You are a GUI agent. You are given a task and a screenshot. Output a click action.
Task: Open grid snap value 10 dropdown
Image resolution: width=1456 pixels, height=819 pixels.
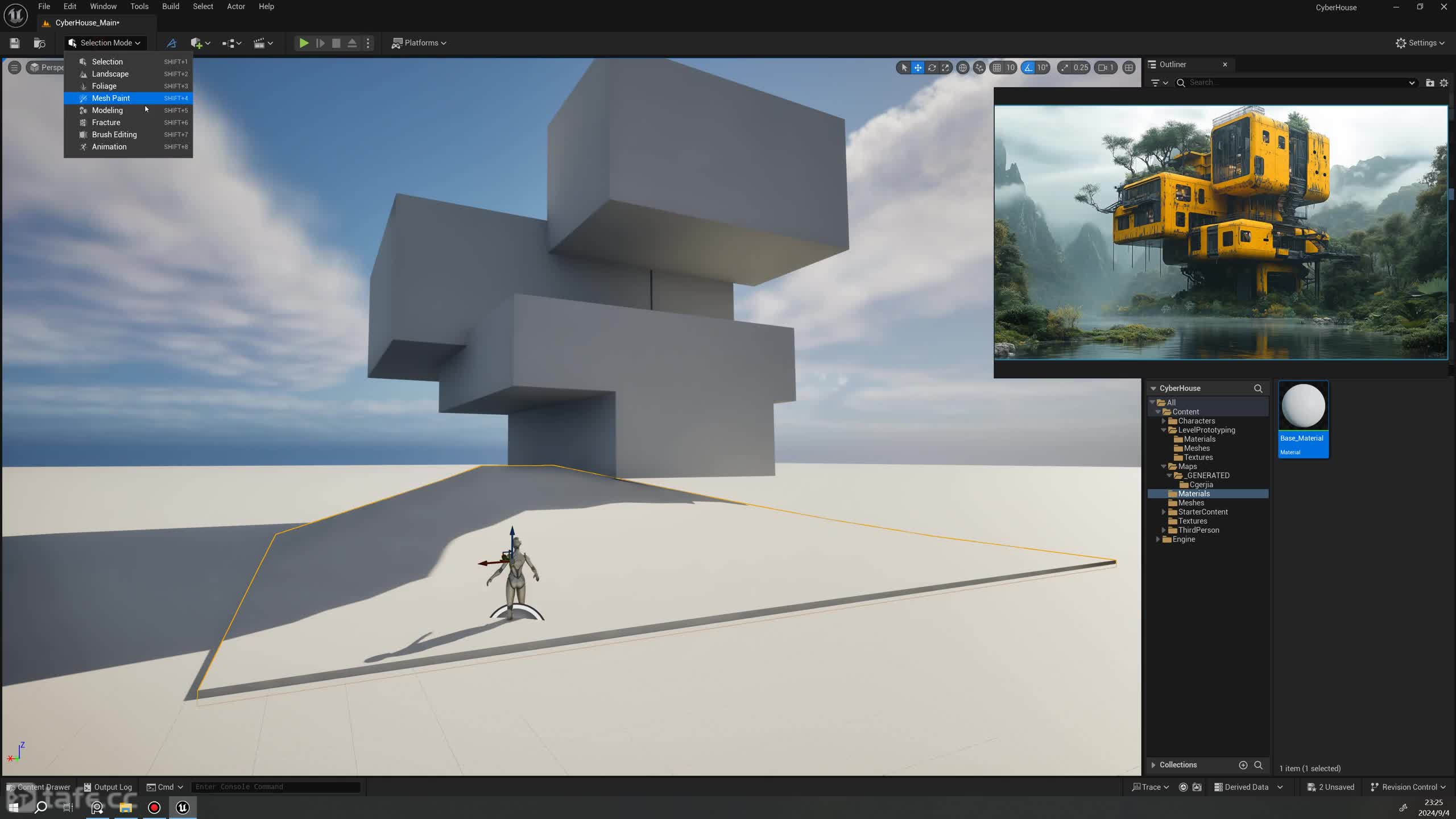pyautogui.click(x=1010, y=68)
